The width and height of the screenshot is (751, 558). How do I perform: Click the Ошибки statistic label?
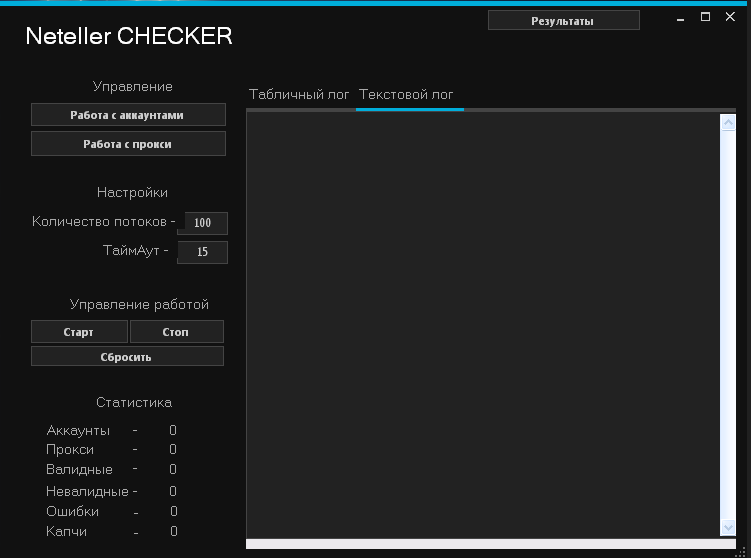(72, 512)
